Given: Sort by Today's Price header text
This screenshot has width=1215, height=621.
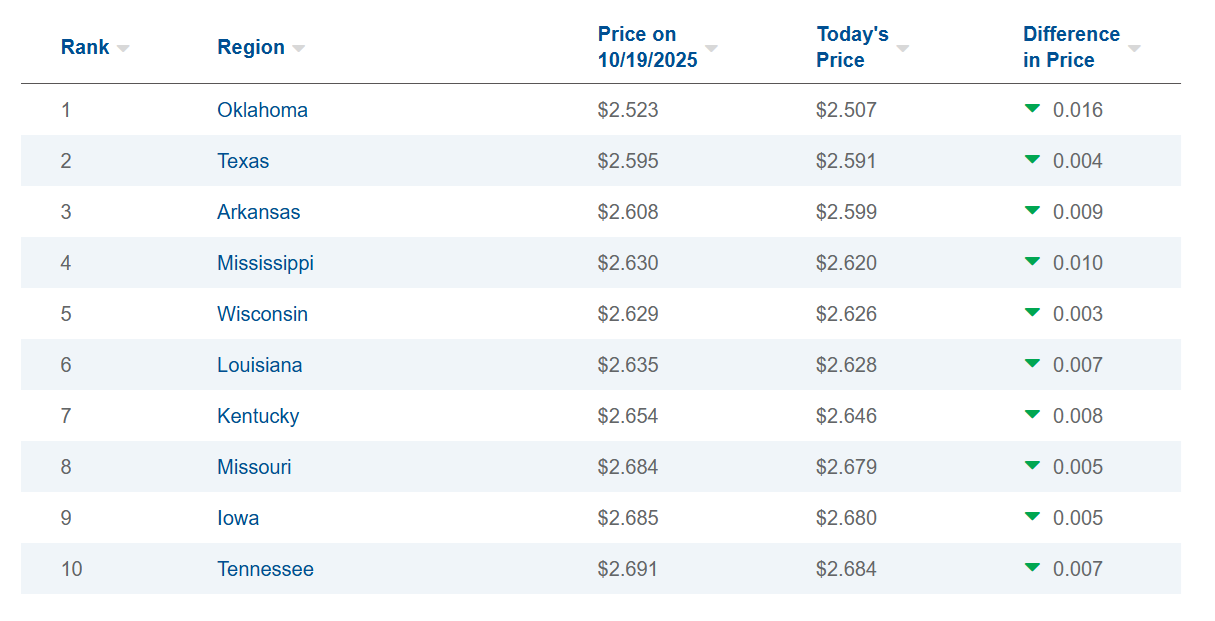Looking at the screenshot, I should 851,47.
